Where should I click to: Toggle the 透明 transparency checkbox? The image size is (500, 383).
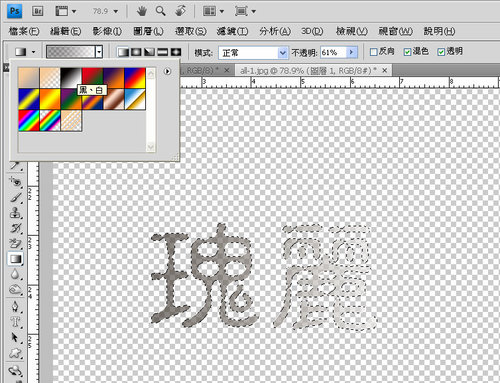(441, 52)
